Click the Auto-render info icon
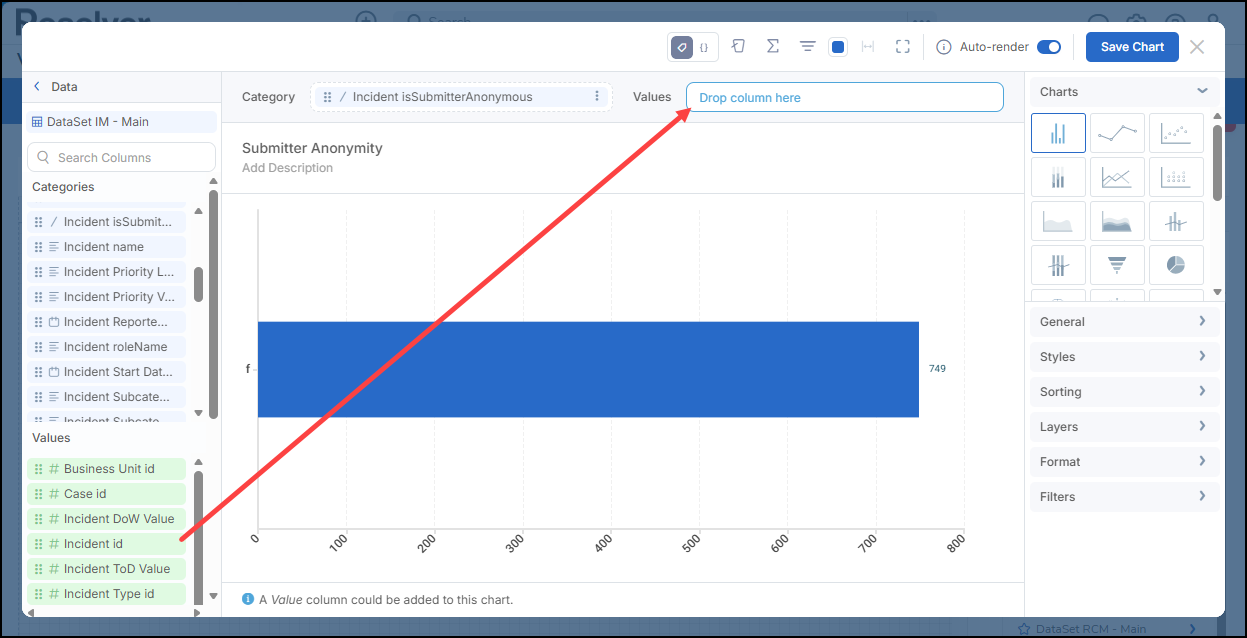Image resolution: width=1247 pixels, height=638 pixels. pyautogui.click(x=943, y=47)
